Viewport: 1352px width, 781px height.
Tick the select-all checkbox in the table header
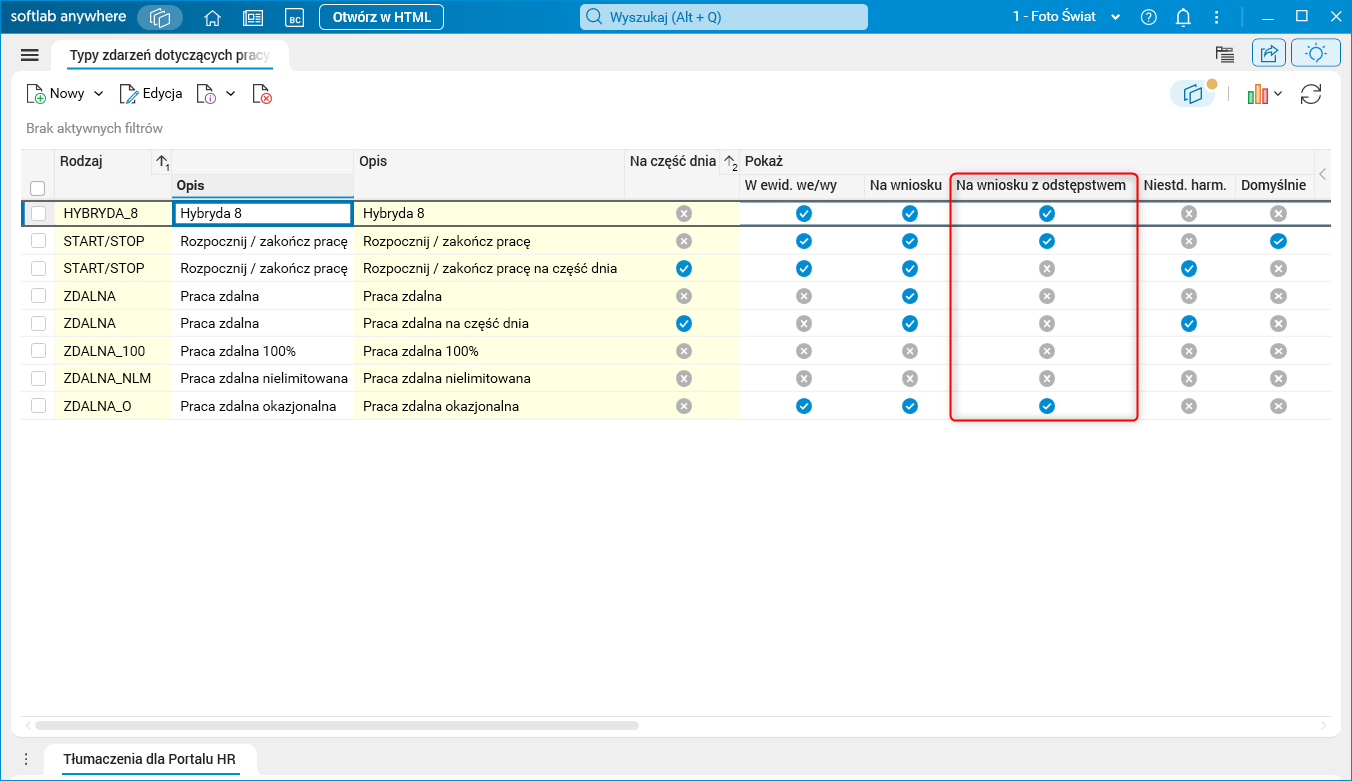38,188
